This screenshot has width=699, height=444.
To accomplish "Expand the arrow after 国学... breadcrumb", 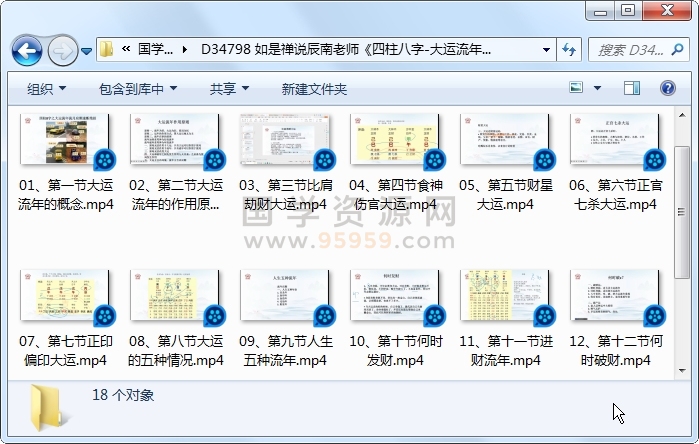I will pyautogui.click(x=185, y=49).
